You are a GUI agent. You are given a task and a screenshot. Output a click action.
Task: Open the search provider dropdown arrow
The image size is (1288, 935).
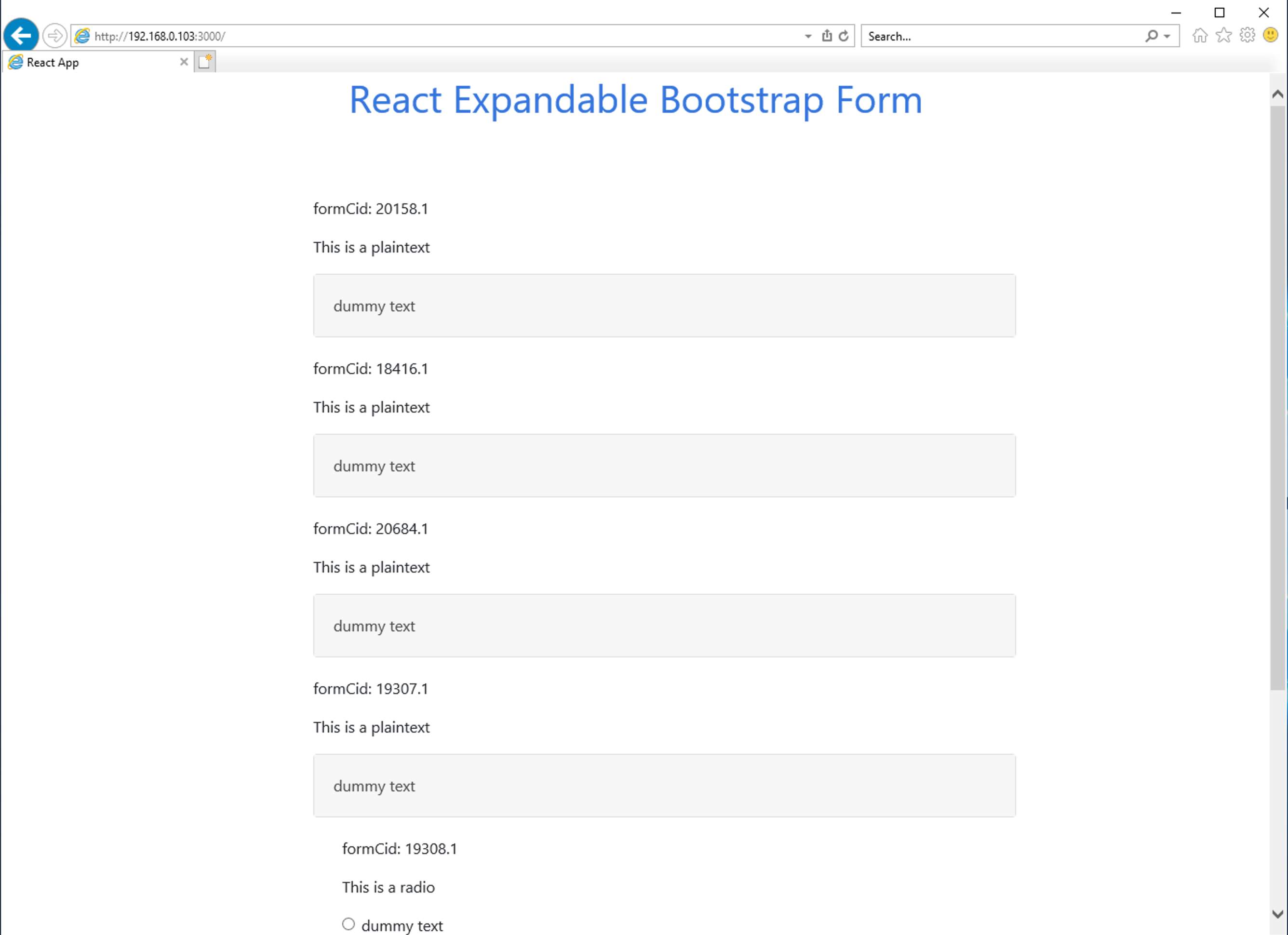[1167, 36]
